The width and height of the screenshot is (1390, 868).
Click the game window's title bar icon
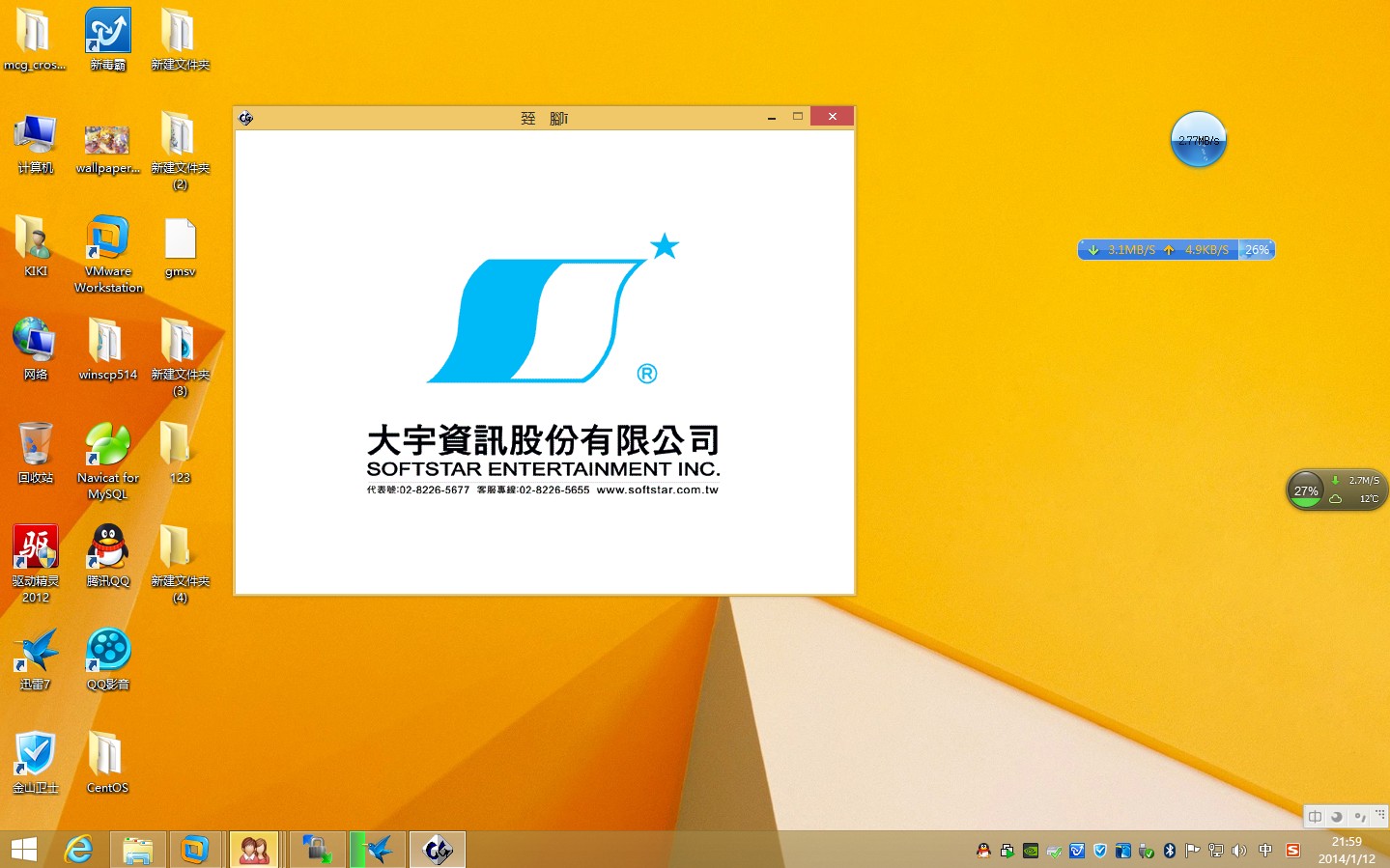[246, 118]
